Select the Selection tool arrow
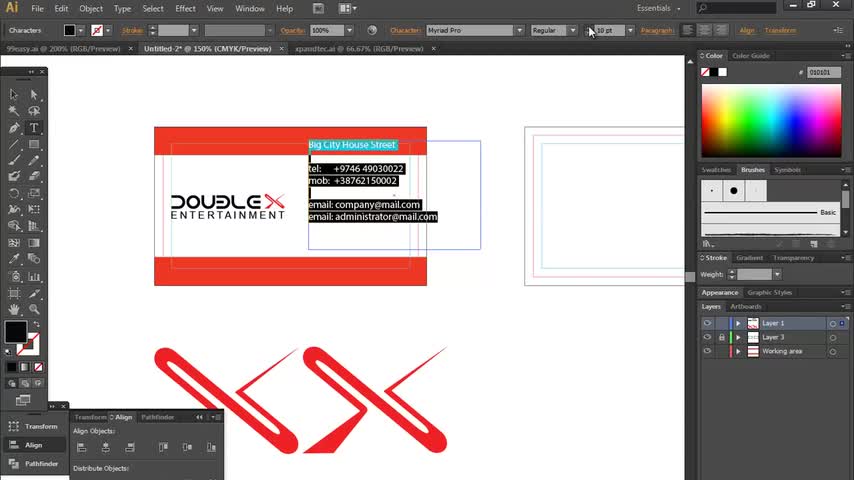The width and height of the screenshot is (854, 480). [14, 94]
